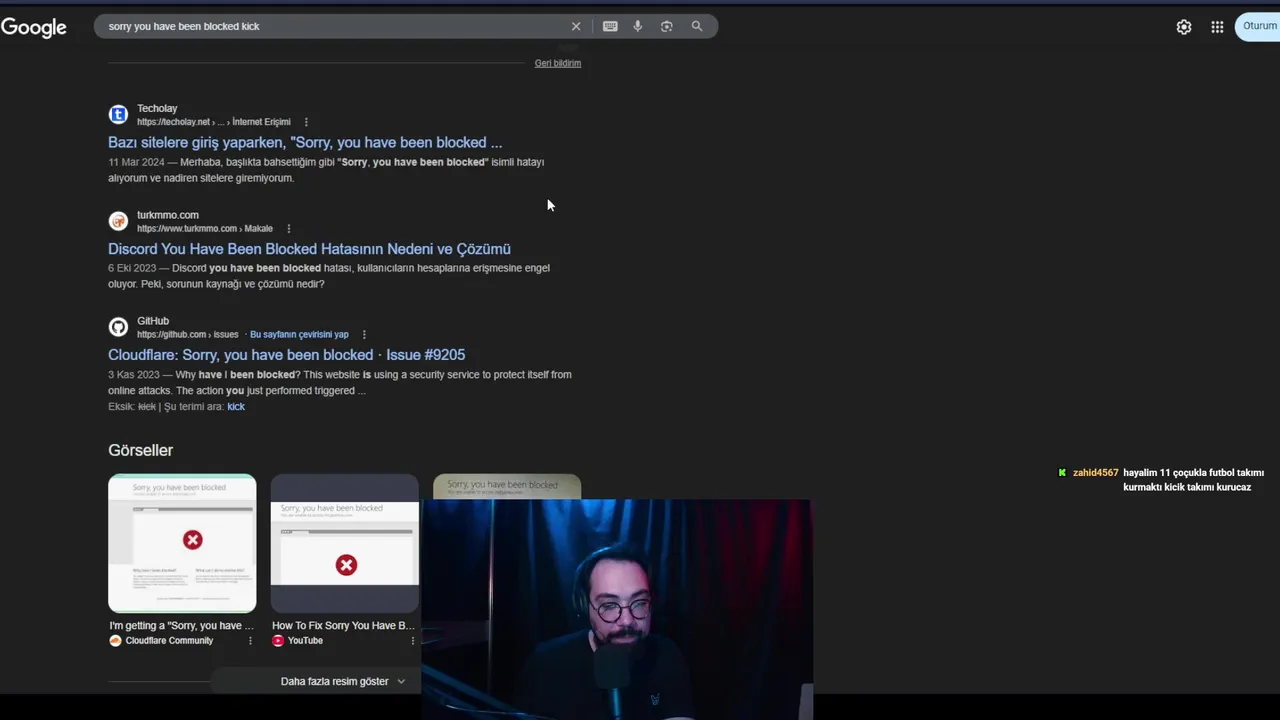1280x720 pixels.
Task: Open 'Discord You Have Been Blocked Hatasının Nedeni' result
Action: tap(309, 249)
